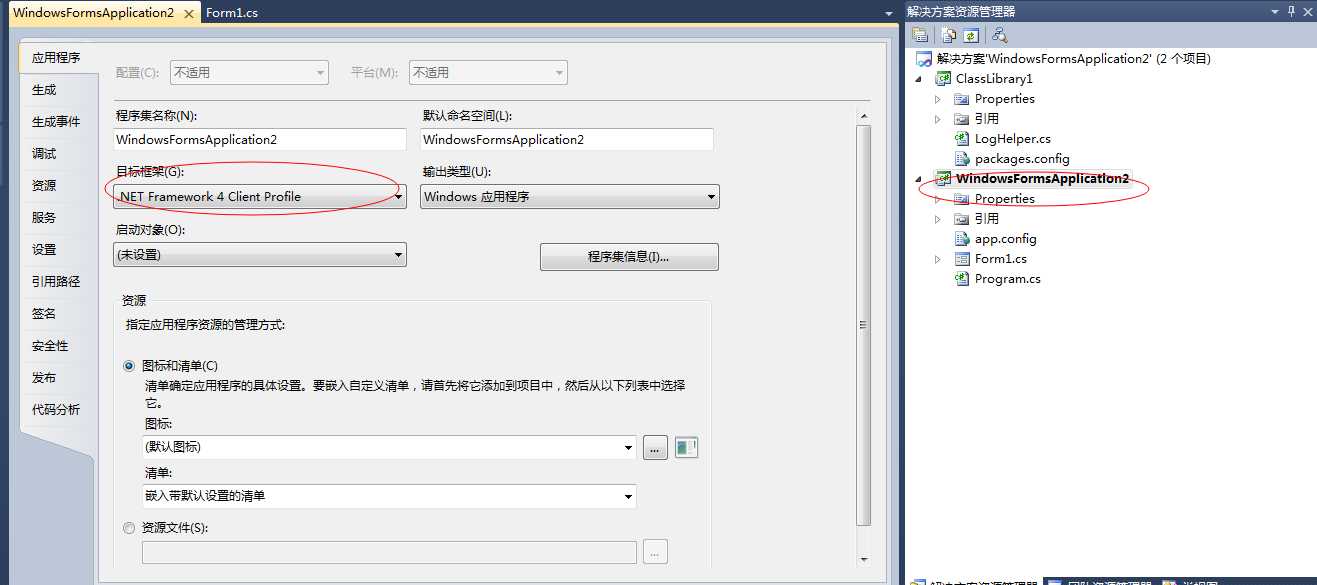Expand Properties under WindowsFormsApplication2 project
This screenshot has height=585, width=1317.
click(938, 199)
